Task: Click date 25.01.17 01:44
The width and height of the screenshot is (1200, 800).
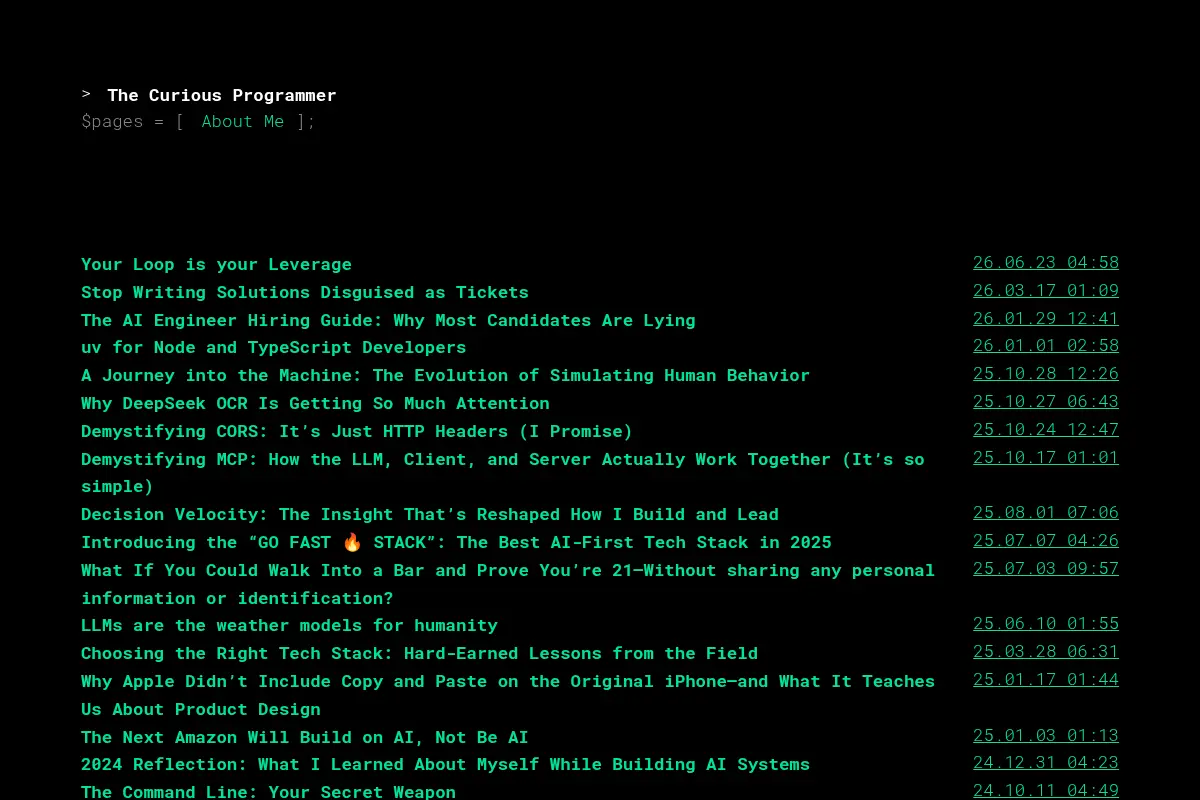Action: tap(1046, 679)
